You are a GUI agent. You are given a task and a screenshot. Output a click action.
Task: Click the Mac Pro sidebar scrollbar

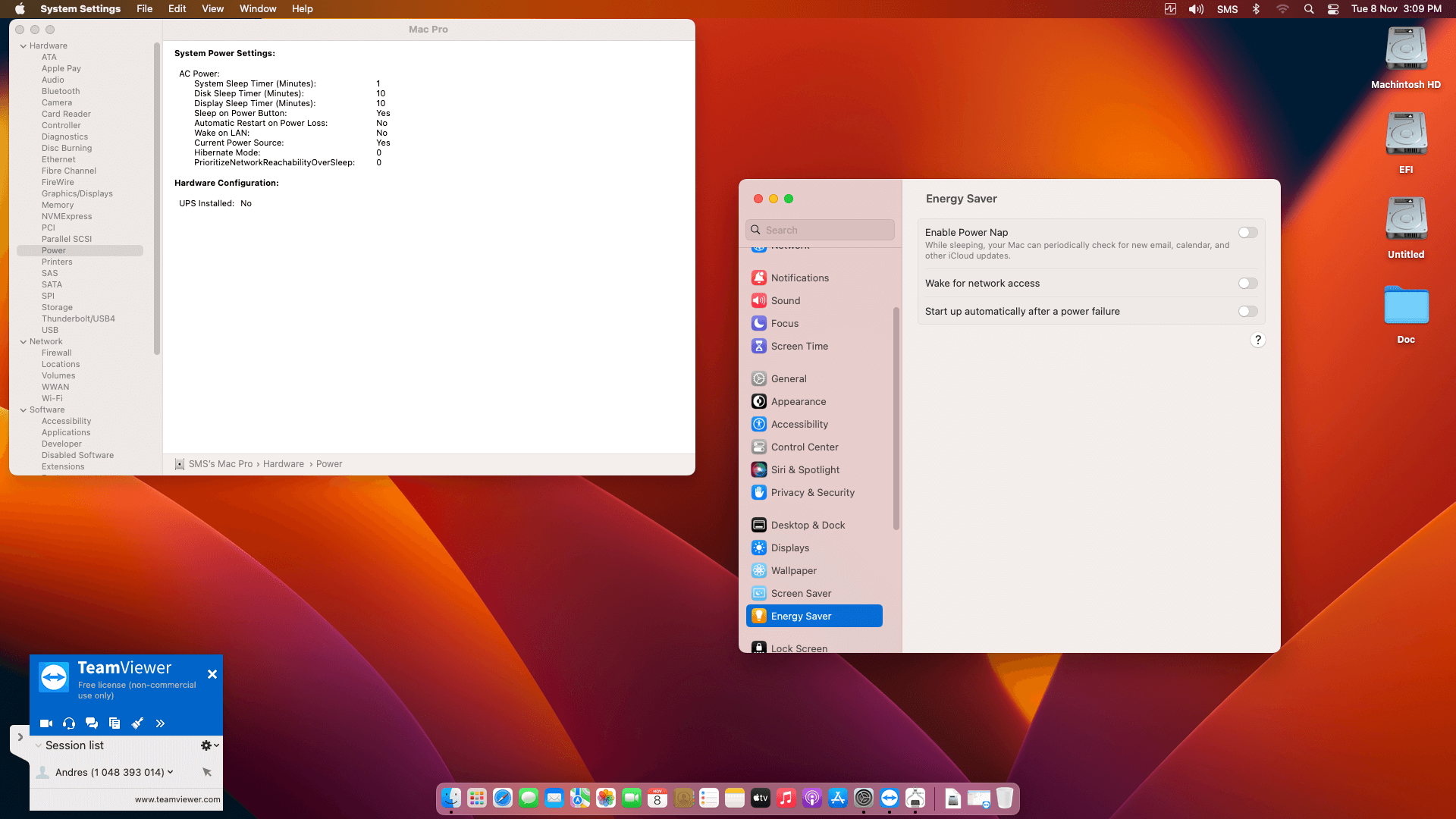click(157, 199)
